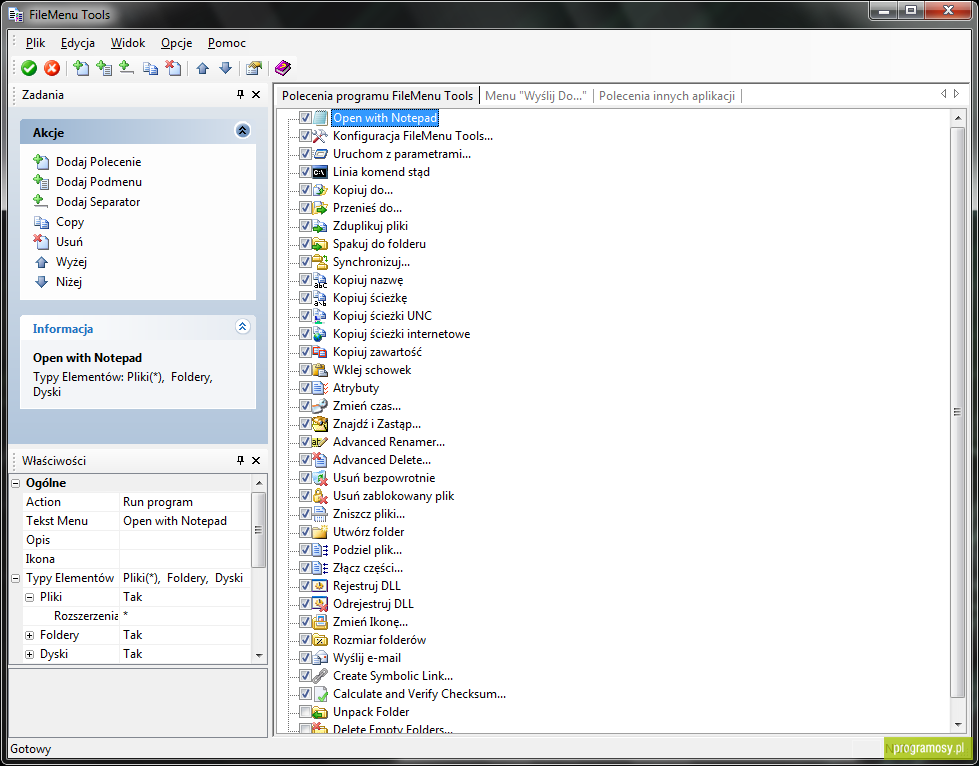979x766 pixels.
Task: Click the Copy toolbar icon
Action: (150, 68)
